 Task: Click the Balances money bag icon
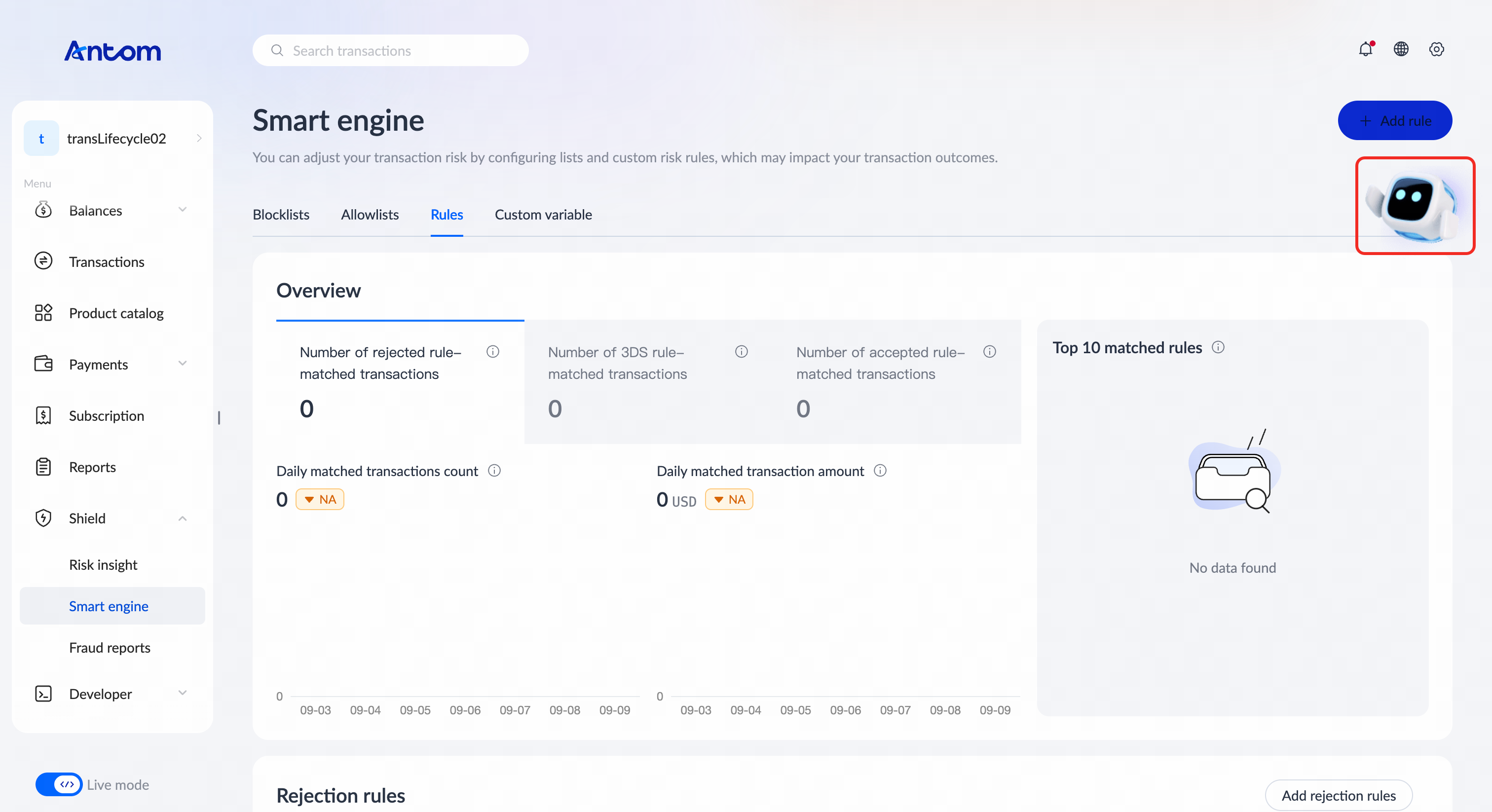click(x=43, y=210)
